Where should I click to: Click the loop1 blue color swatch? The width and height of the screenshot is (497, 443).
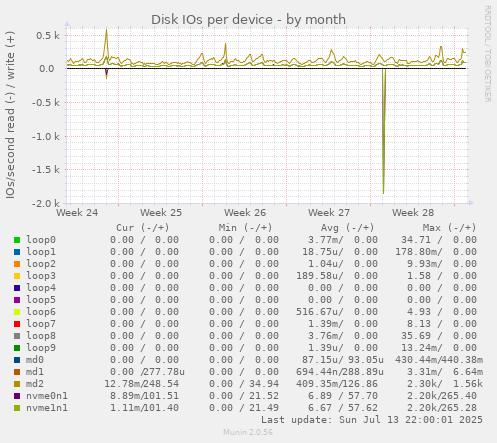click(17, 252)
